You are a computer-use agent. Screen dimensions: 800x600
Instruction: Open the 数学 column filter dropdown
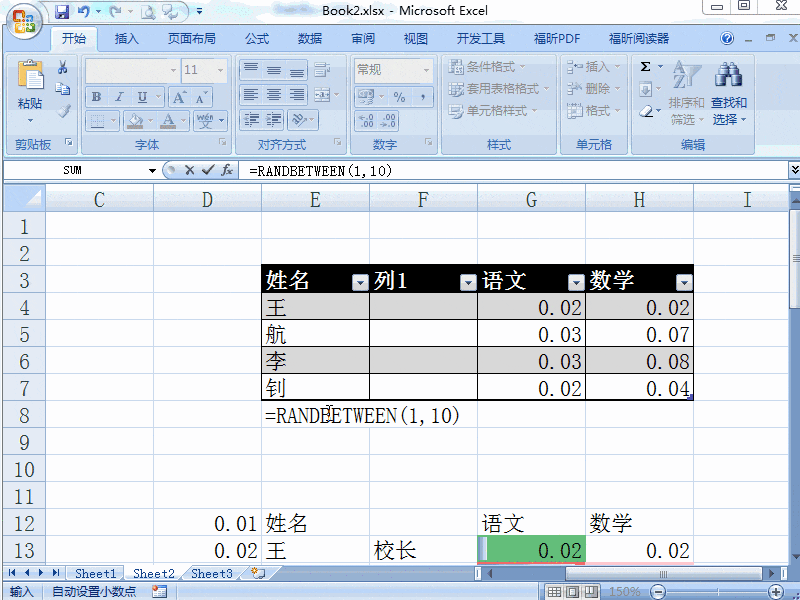click(x=684, y=282)
